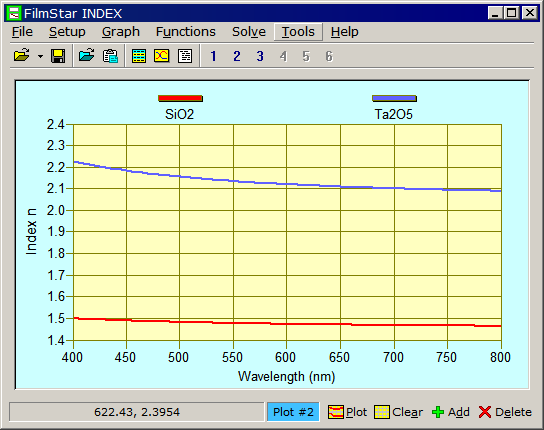
Task: Click the Add button with green plus
Action: click(451, 412)
